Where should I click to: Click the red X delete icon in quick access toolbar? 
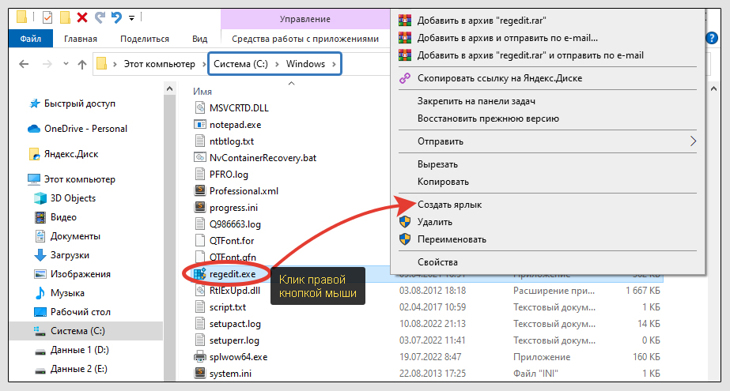(x=82, y=18)
